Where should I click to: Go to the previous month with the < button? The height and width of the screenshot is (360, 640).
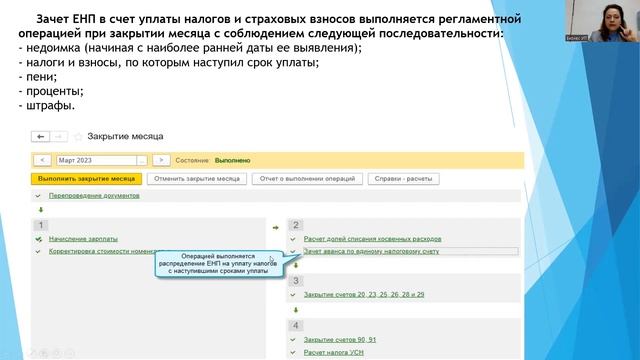(x=42, y=160)
